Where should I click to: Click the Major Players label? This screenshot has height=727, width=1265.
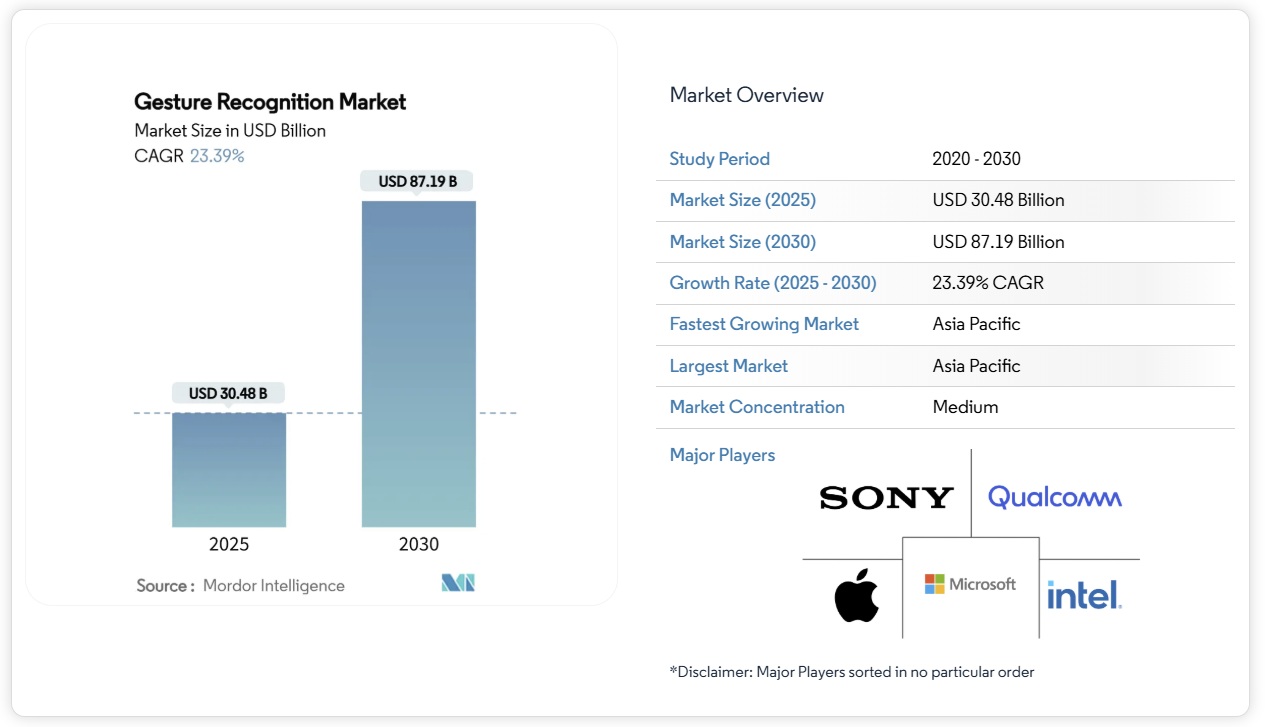tap(722, 455)
